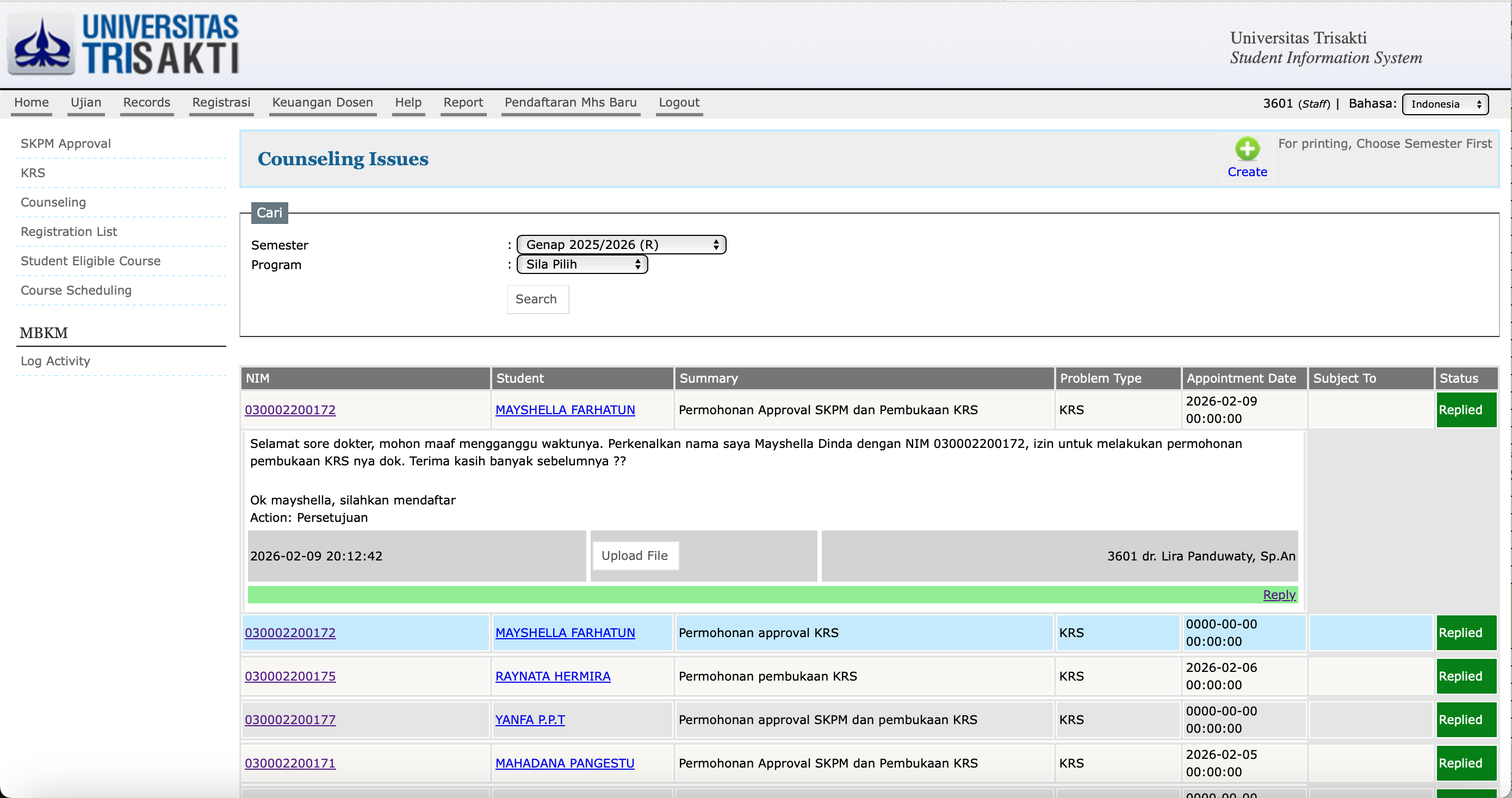Open the Records menu
Screen dimensions: 1512x798
[146, 103]
